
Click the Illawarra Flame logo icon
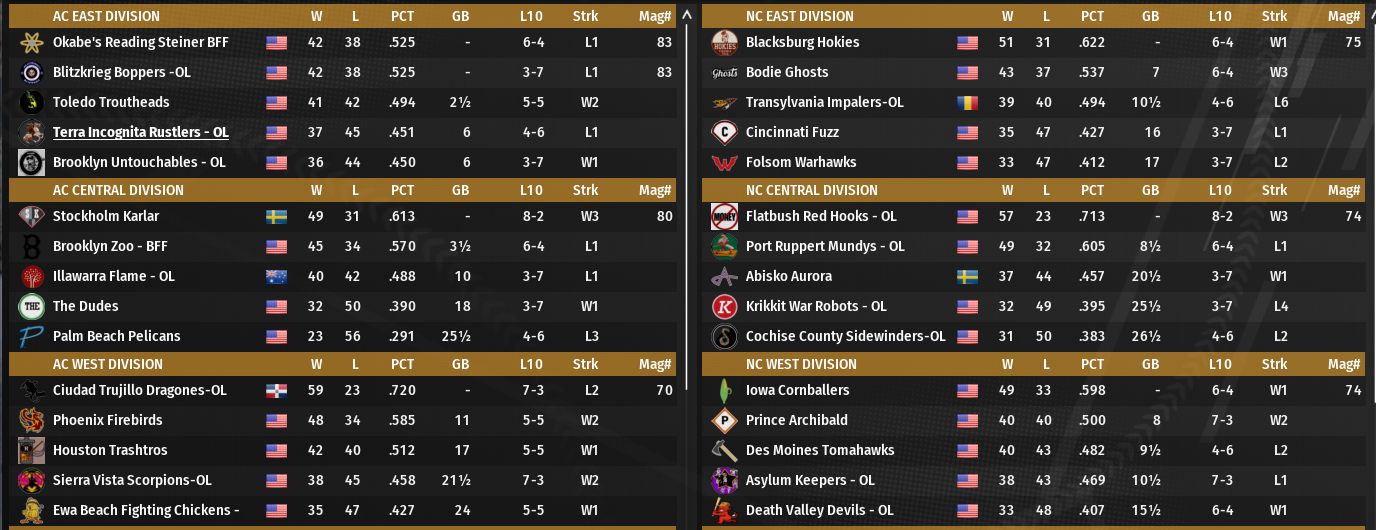(31, 277)
